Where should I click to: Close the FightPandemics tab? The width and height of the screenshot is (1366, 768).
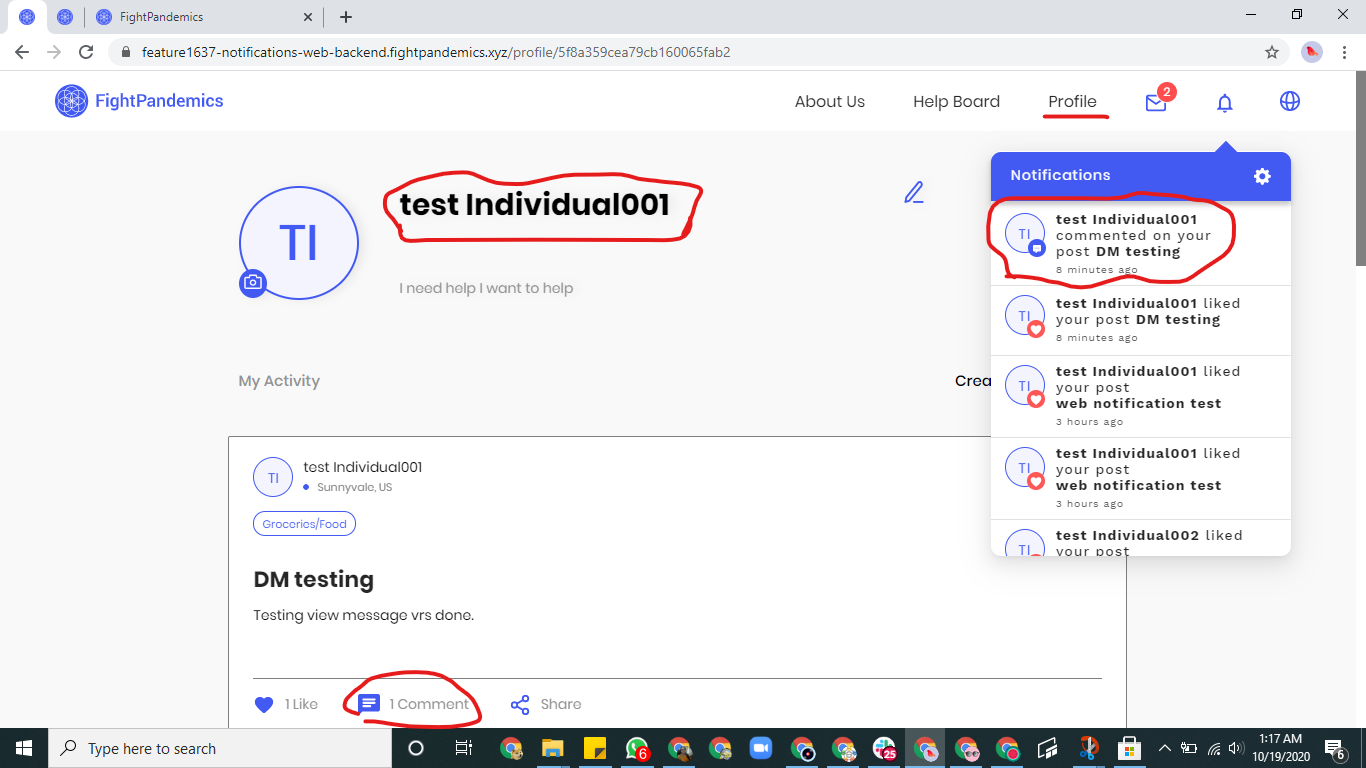tap(308, 17)
